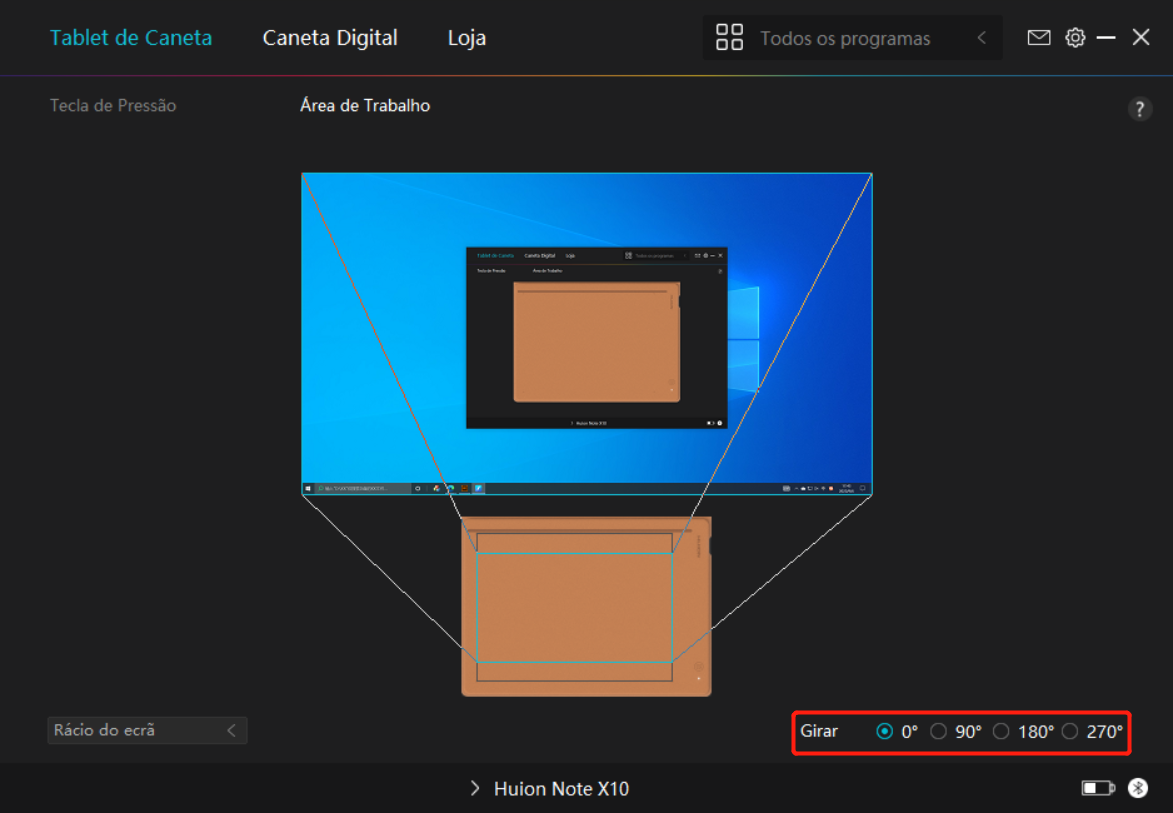Open the Rácio do ecrã dropdown

point(147,730)
